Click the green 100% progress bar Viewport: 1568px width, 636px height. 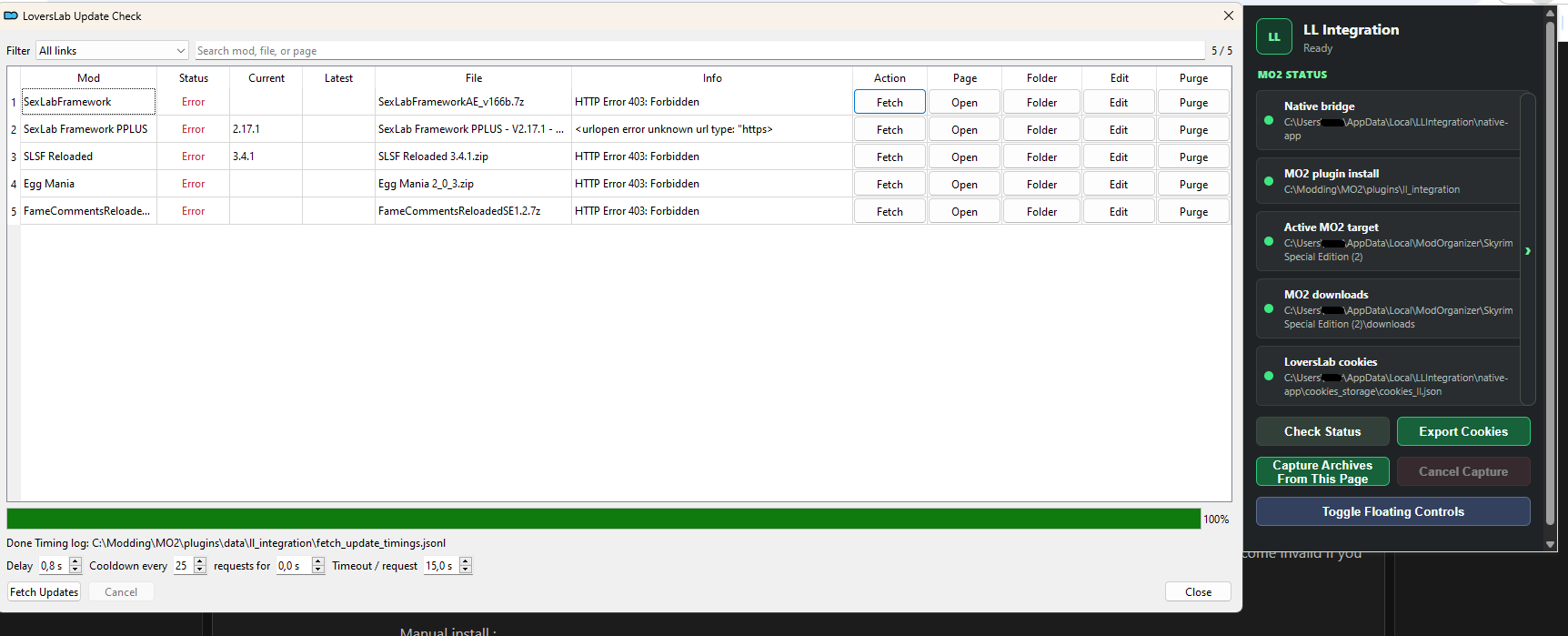[603, 519]
